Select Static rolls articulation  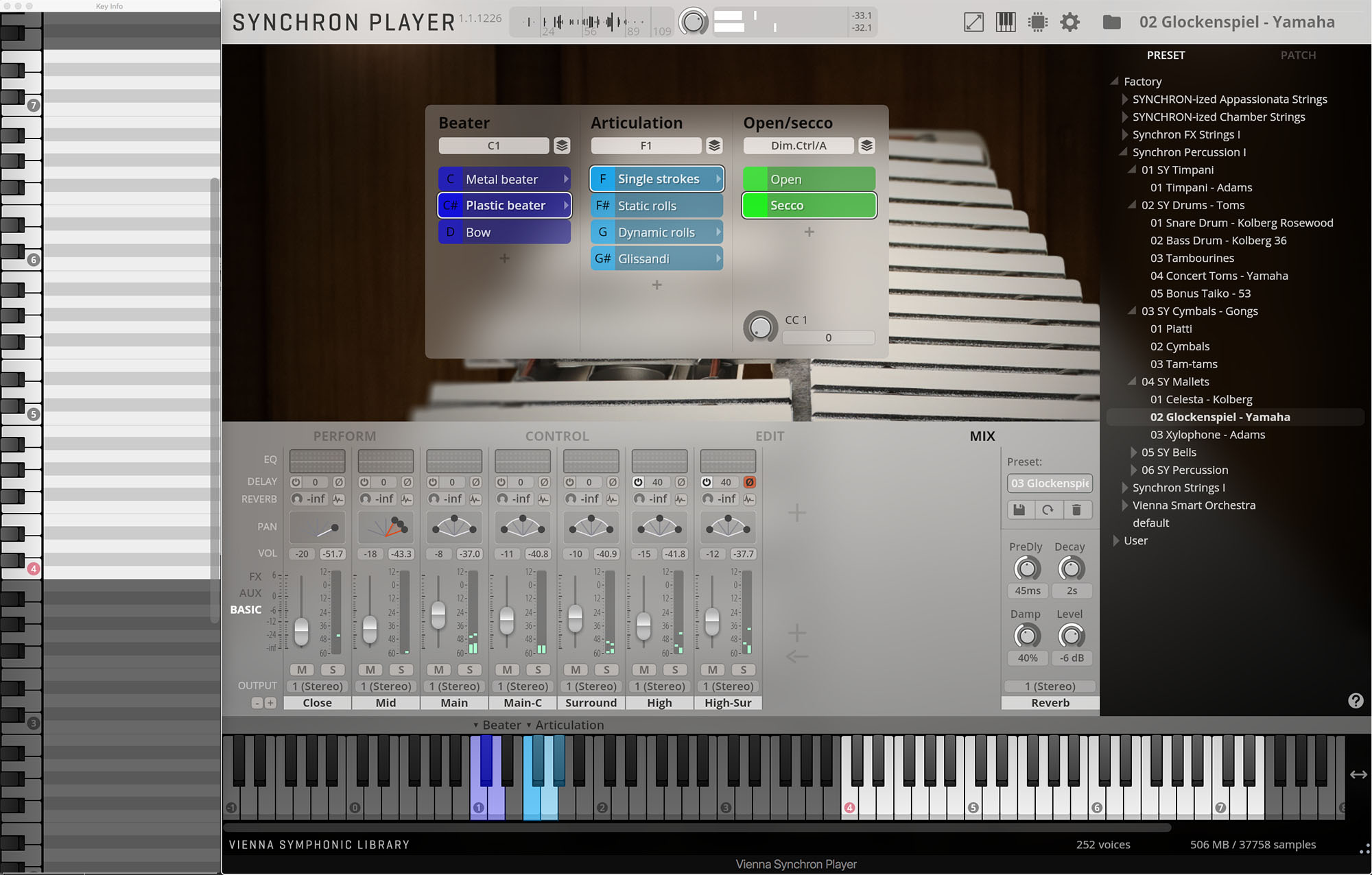click(657, 206)
